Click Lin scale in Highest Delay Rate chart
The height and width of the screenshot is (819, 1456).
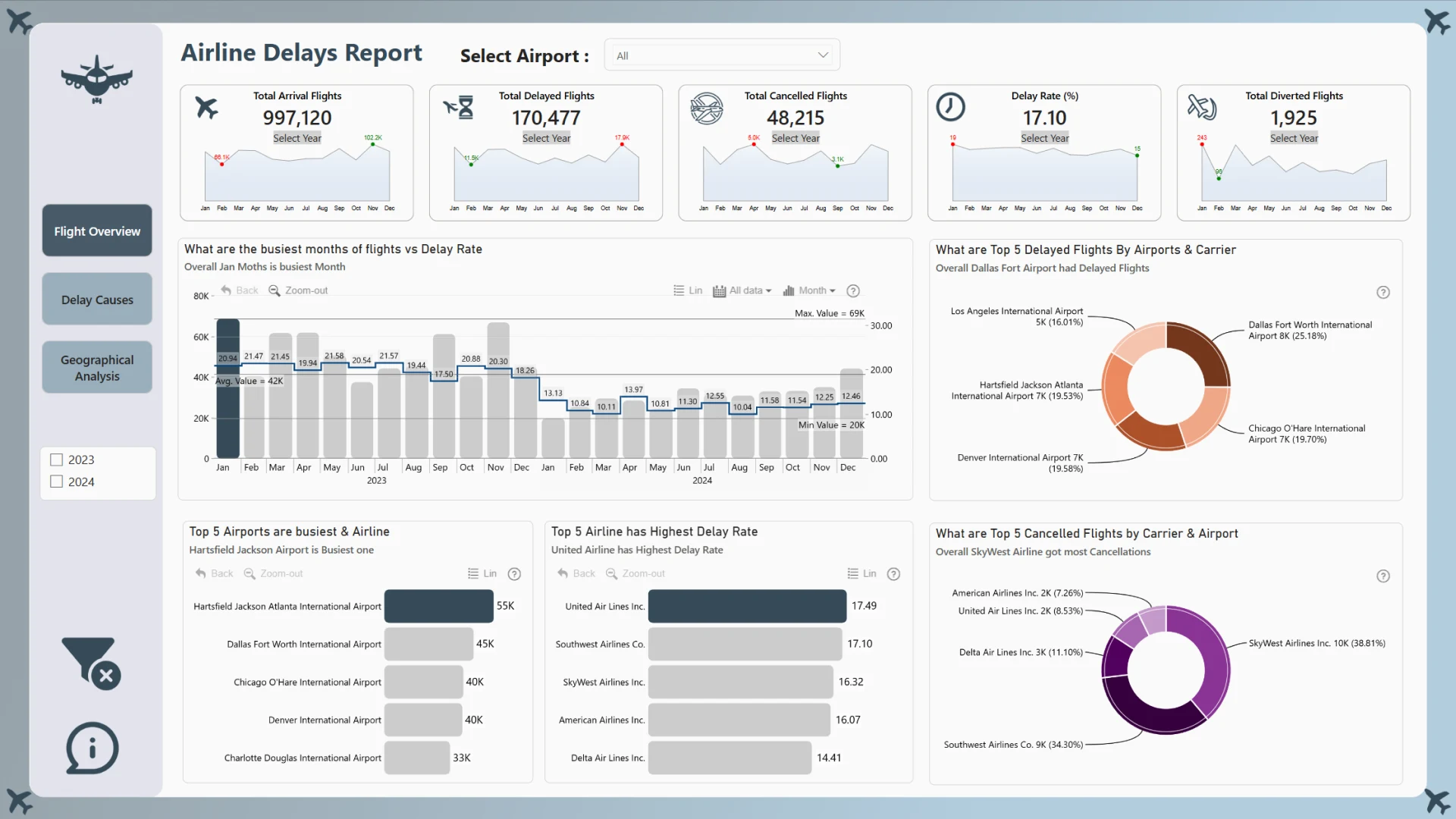coord(861,574)
